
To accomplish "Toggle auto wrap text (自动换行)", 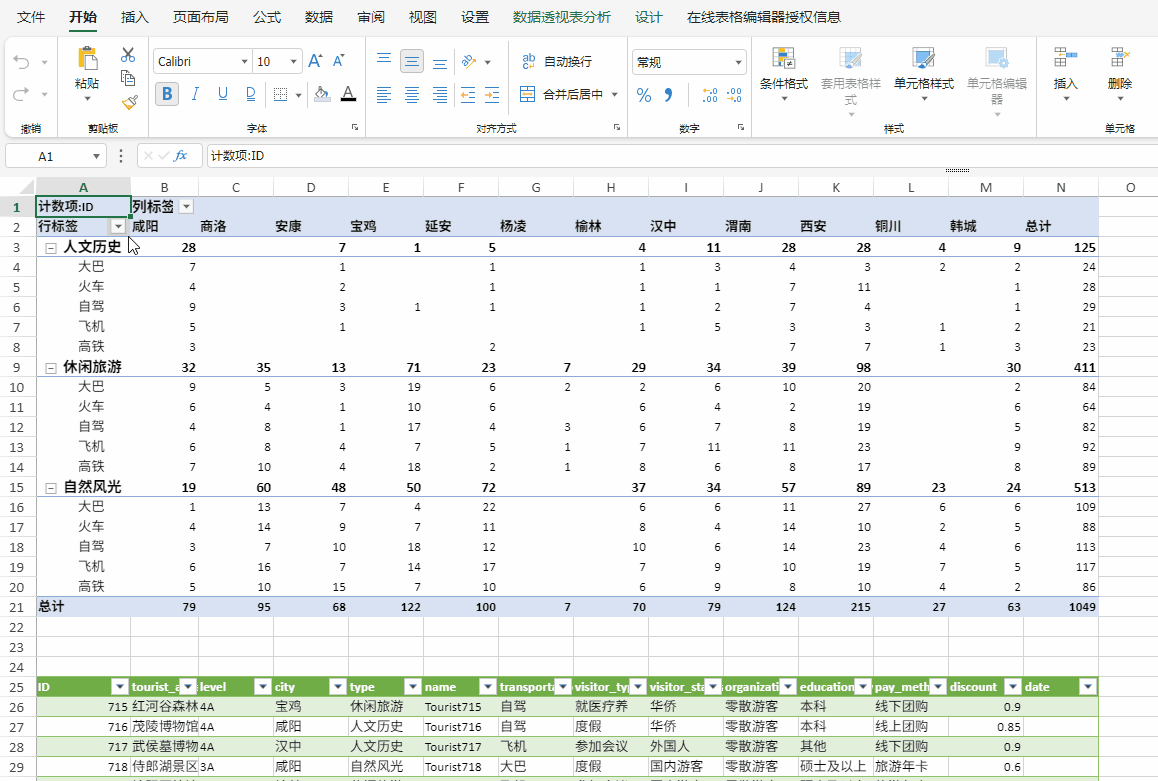I will pos(557,62).
